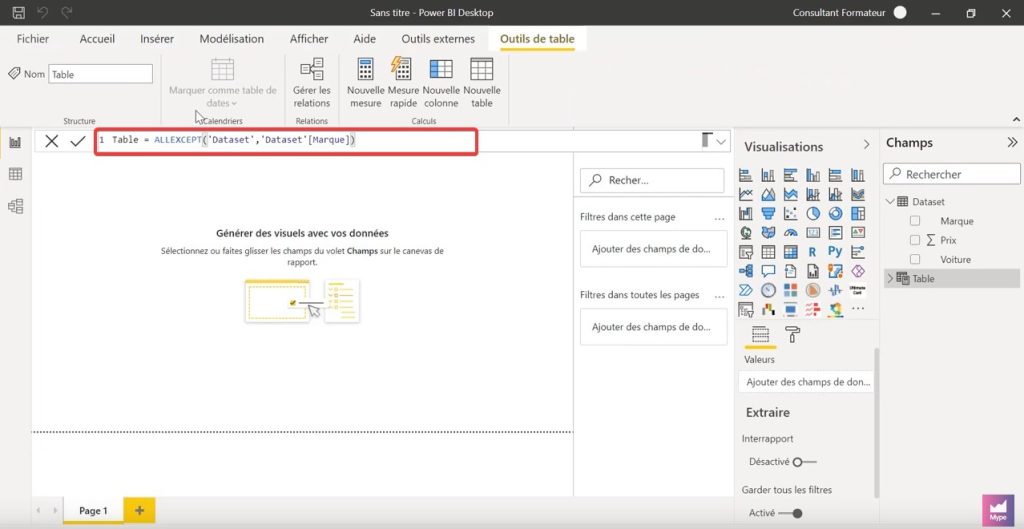Toggle Garder tous les filtres switch
Image resolution: width=1024 pixels, height=529 pixels.
coord(790,513)
